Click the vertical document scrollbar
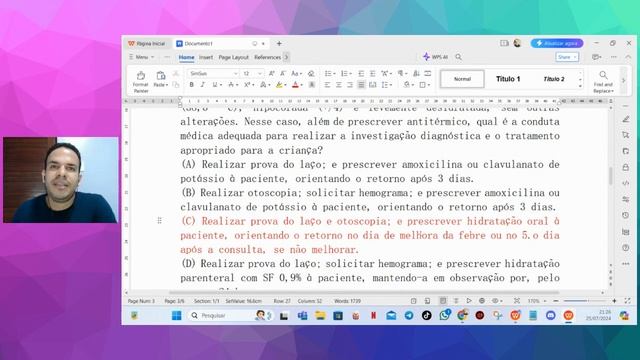Screen dimensions: 640x360 (x=611, y=176)
